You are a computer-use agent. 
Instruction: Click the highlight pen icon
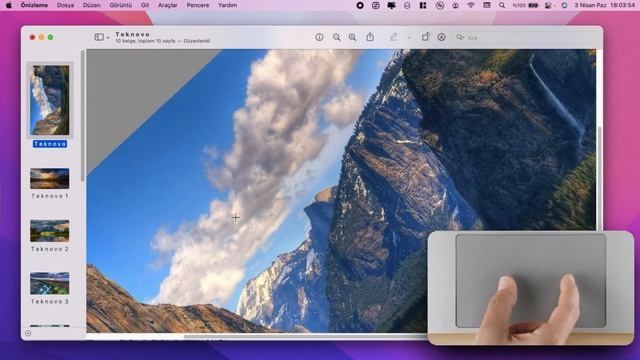pos(393,37)
